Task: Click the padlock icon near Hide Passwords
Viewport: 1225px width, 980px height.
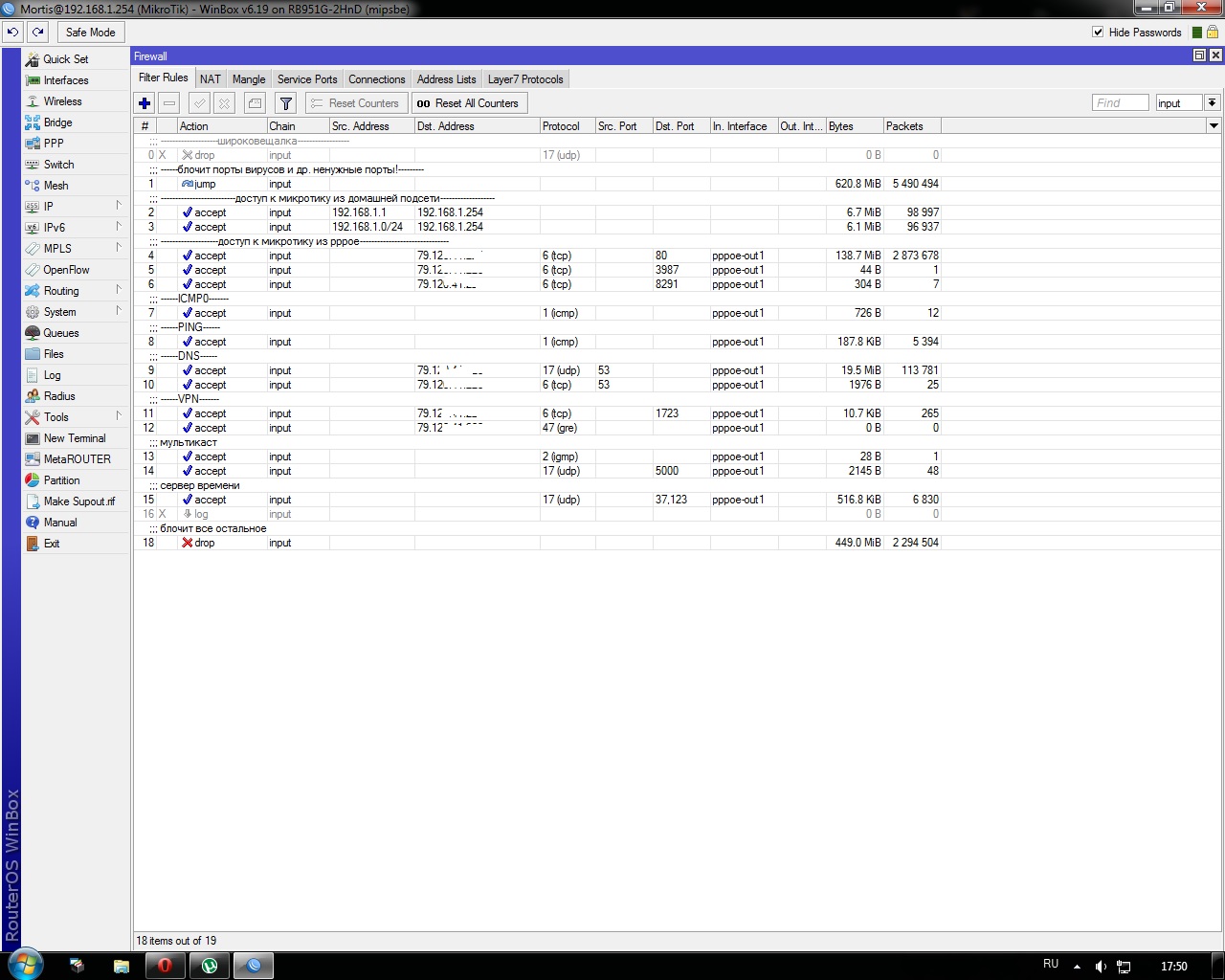Action: [1213, 32]
